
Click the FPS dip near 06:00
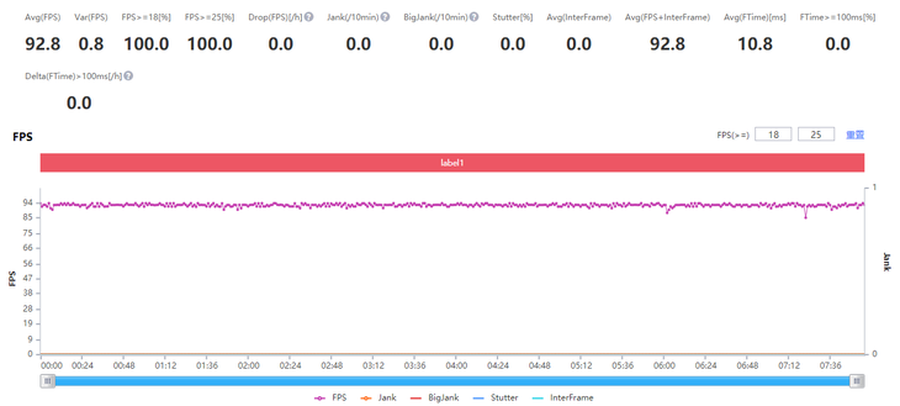(x=667, y=211)
